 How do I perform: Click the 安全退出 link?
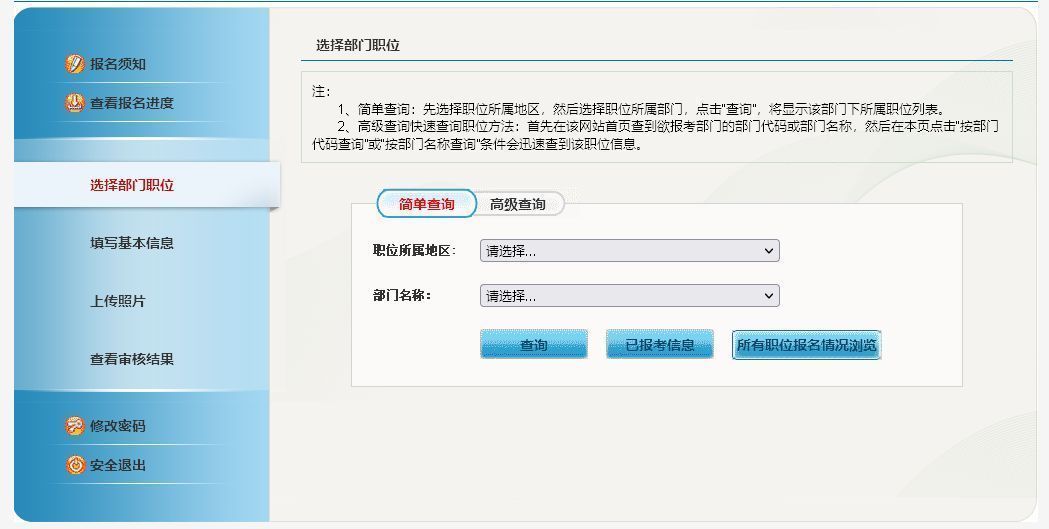pos(118,465)
